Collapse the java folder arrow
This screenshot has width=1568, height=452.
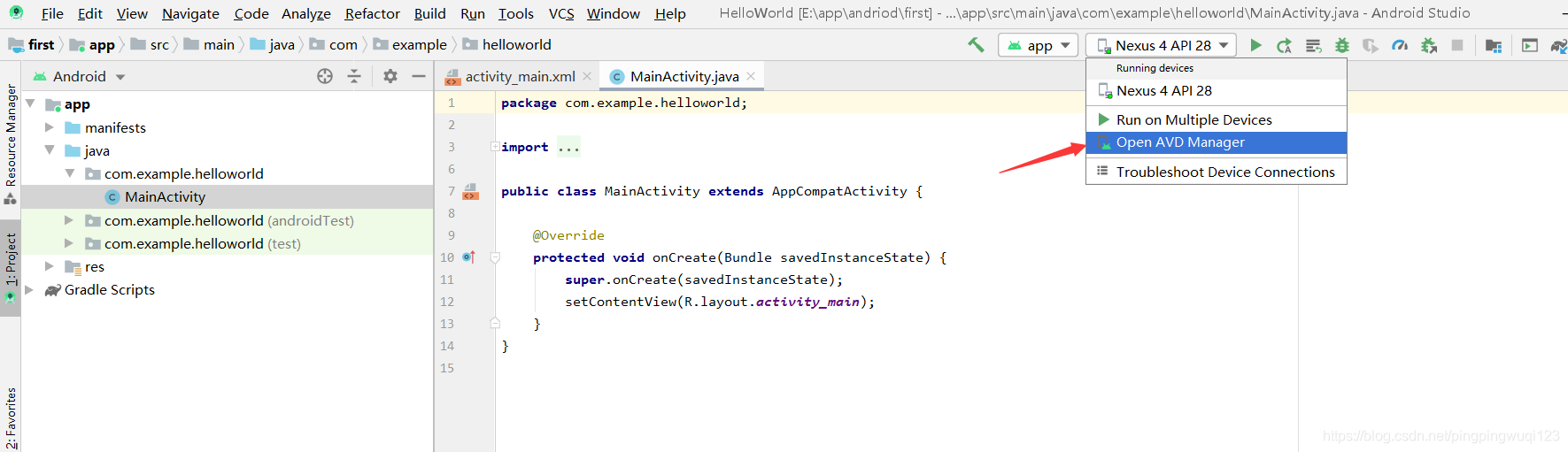coord(50,150)
